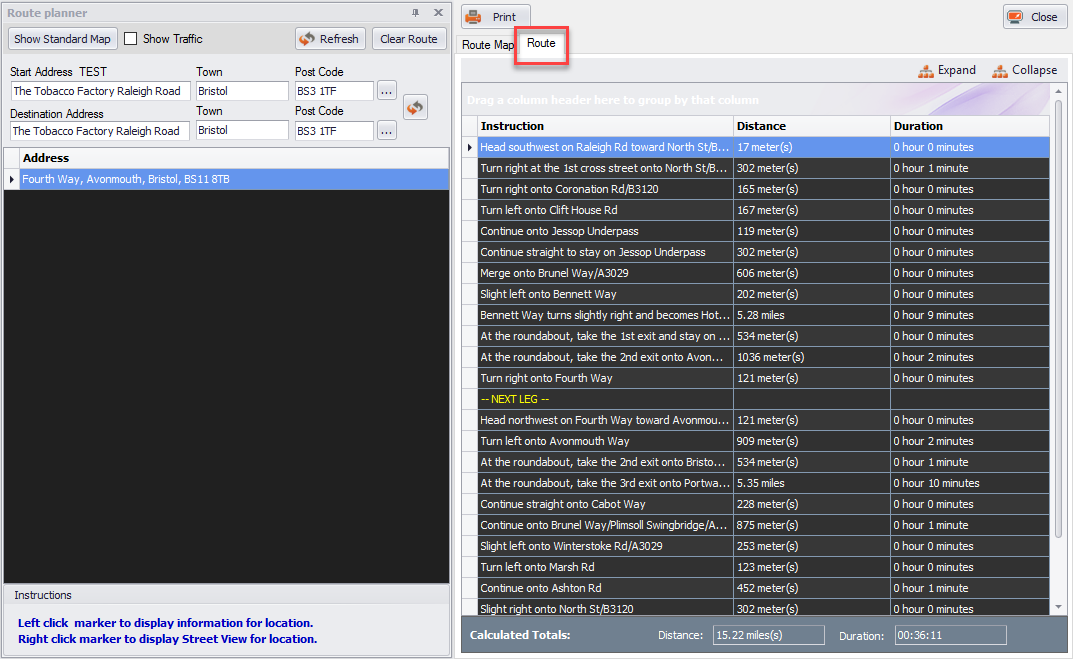Open start address lookup ellipsis button
The width and height of the screenshot is (1073, 659).
coord(387,91)
